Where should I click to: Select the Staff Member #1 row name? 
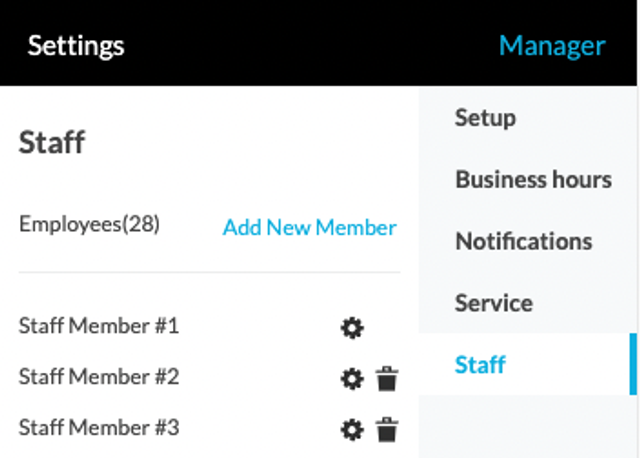click(99, 326)
